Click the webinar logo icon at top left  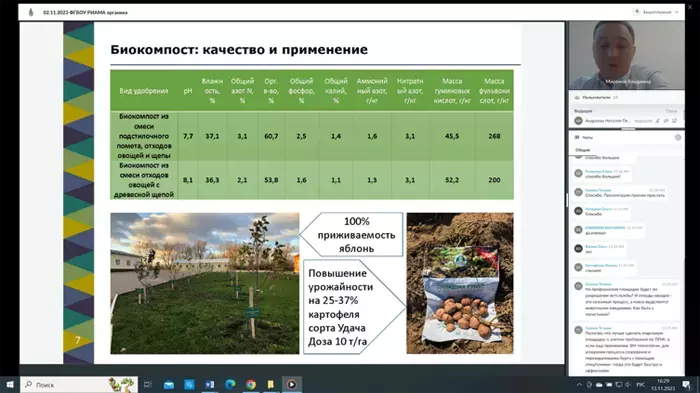pos(31,12)
